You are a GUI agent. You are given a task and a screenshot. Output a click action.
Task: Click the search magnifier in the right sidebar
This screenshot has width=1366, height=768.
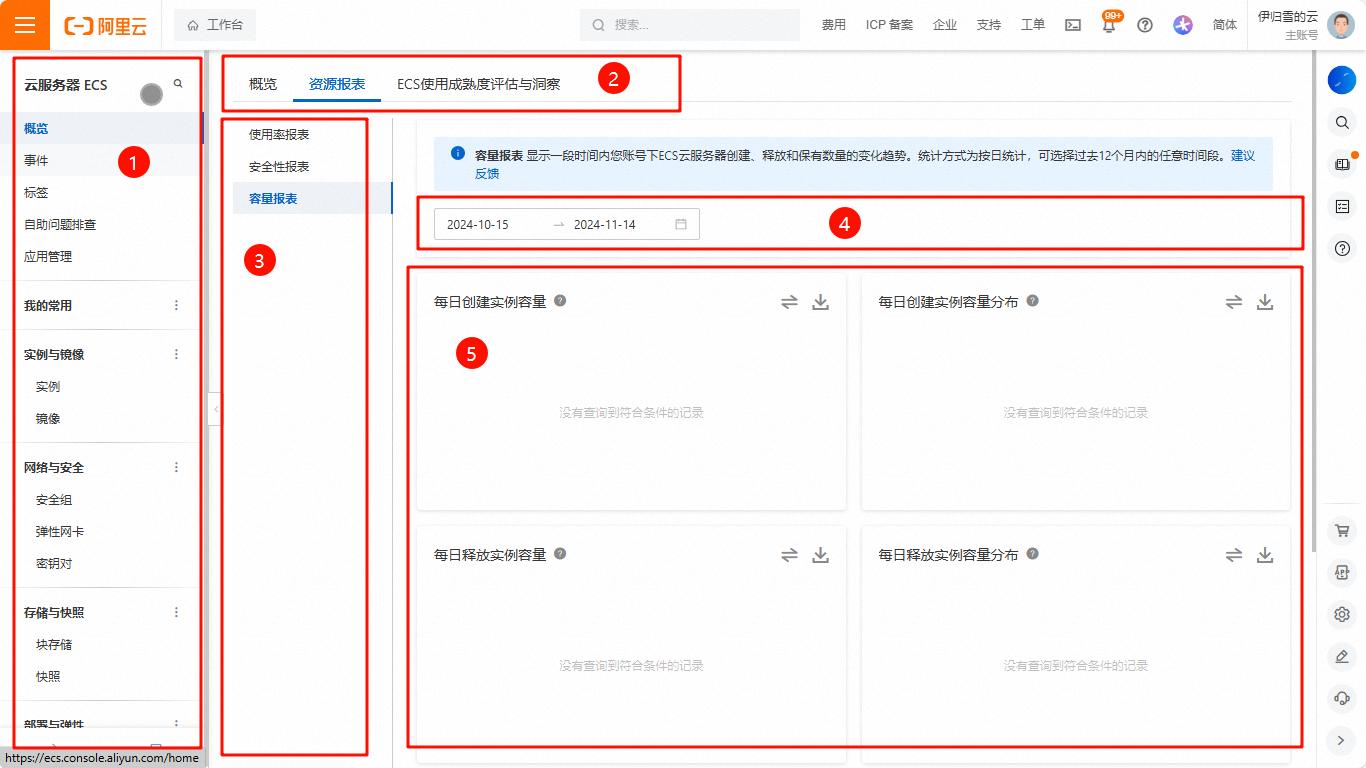pos(1342,122)
